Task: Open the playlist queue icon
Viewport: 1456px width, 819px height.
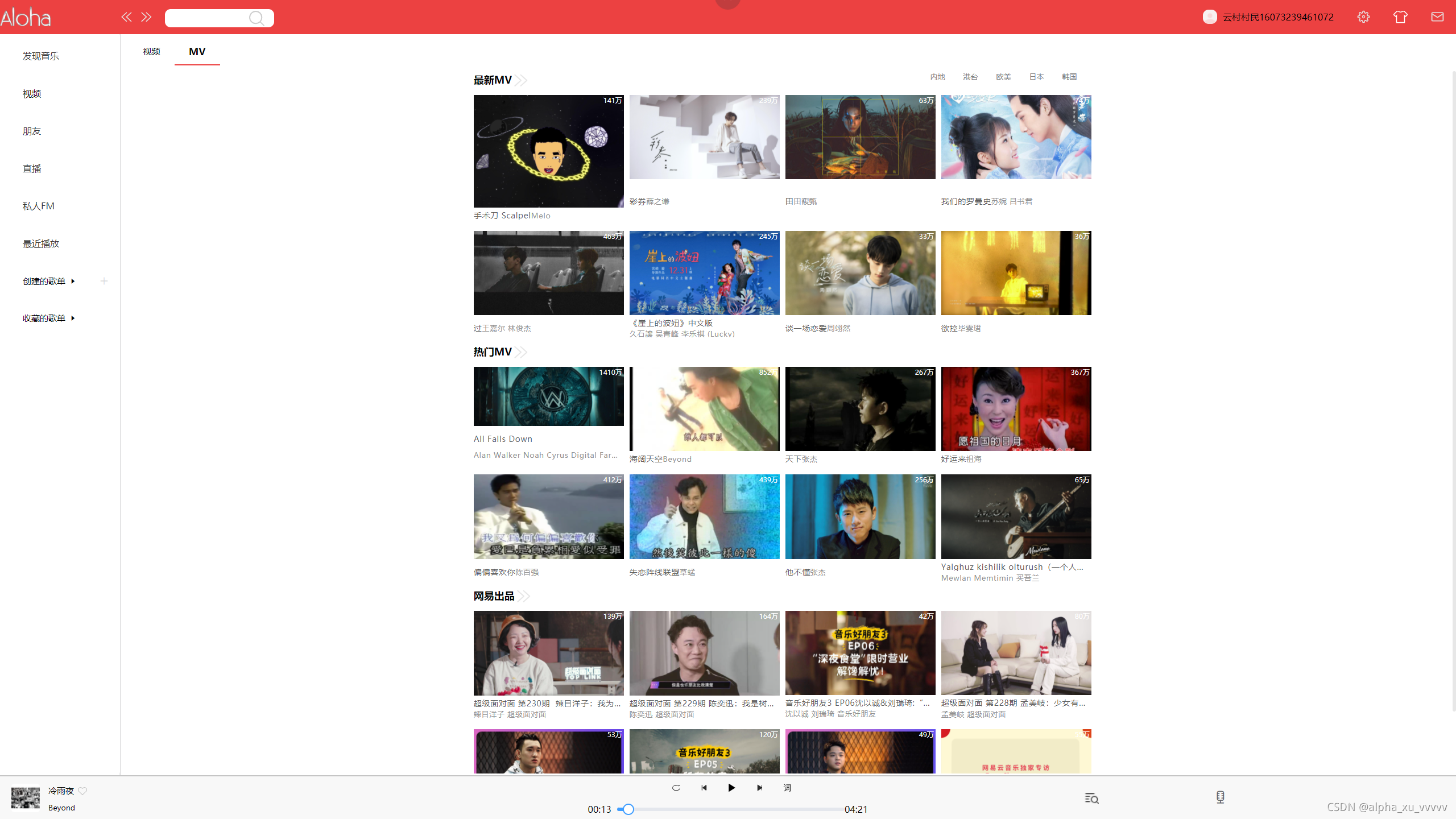Action: point(1091,799)
